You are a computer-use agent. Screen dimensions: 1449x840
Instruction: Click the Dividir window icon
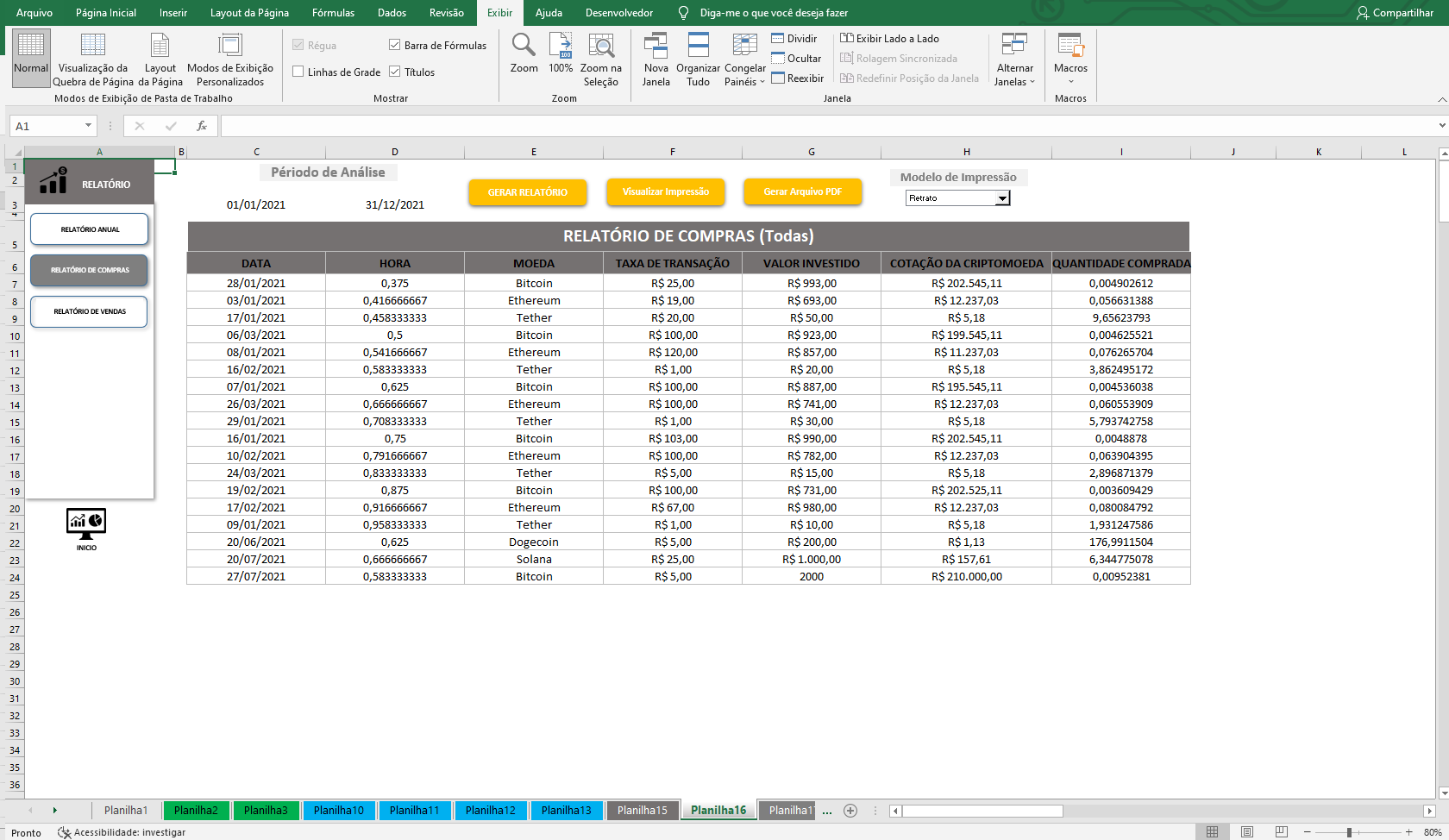(777, 39)
